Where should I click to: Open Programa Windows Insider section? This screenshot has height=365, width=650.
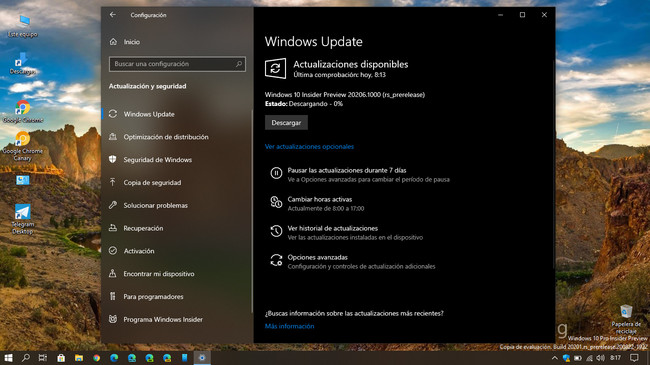(177, 319)
